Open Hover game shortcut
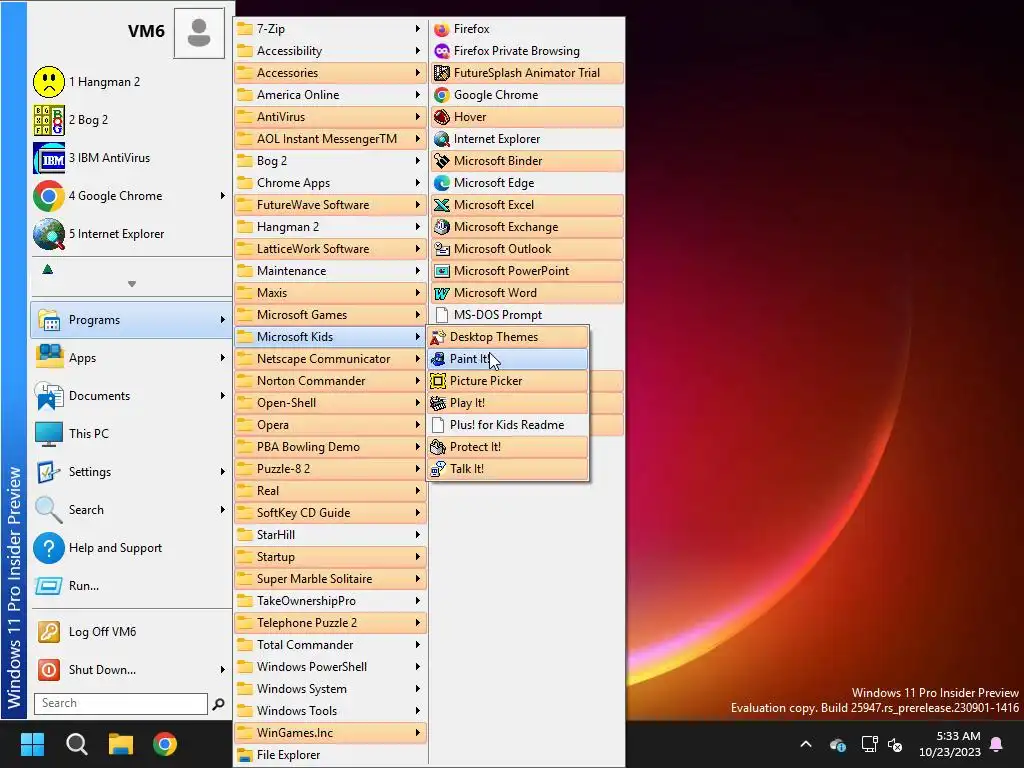 pos(527,117)
